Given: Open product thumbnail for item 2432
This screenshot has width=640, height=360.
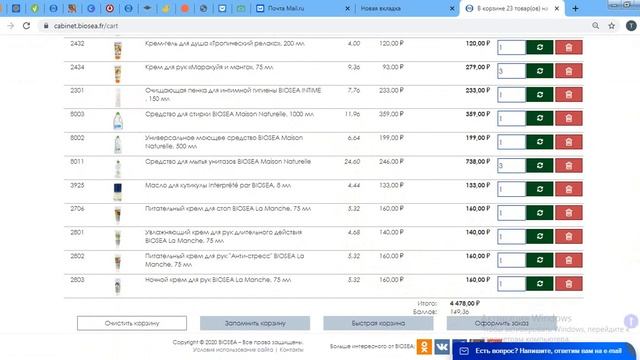Looking at the screenshot, I should (118, 50).
